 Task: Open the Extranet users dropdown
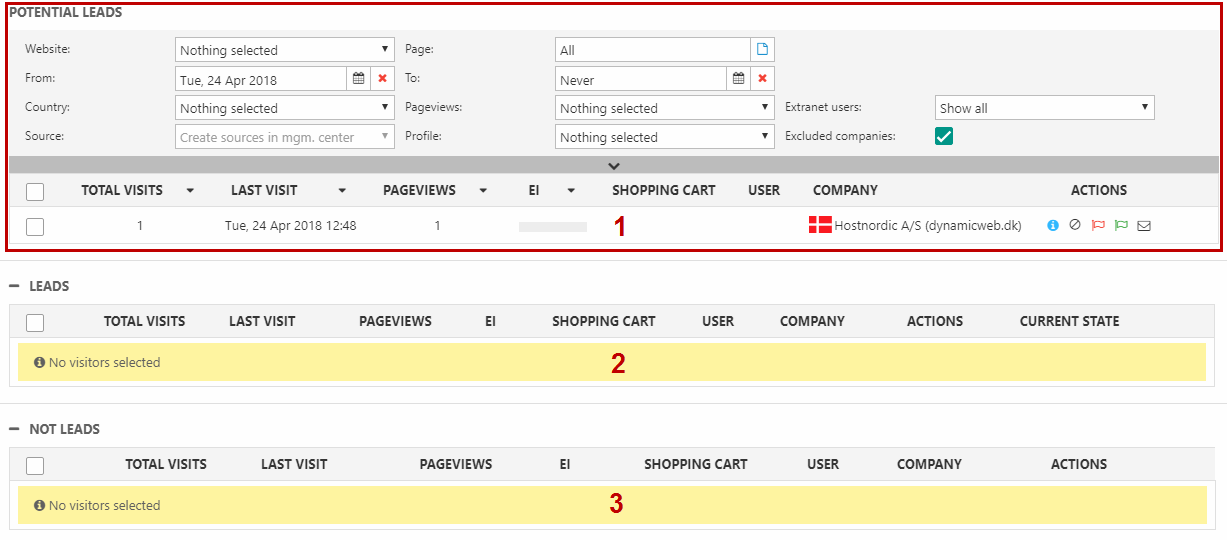pyautogui.click(x=1045, y=108)
